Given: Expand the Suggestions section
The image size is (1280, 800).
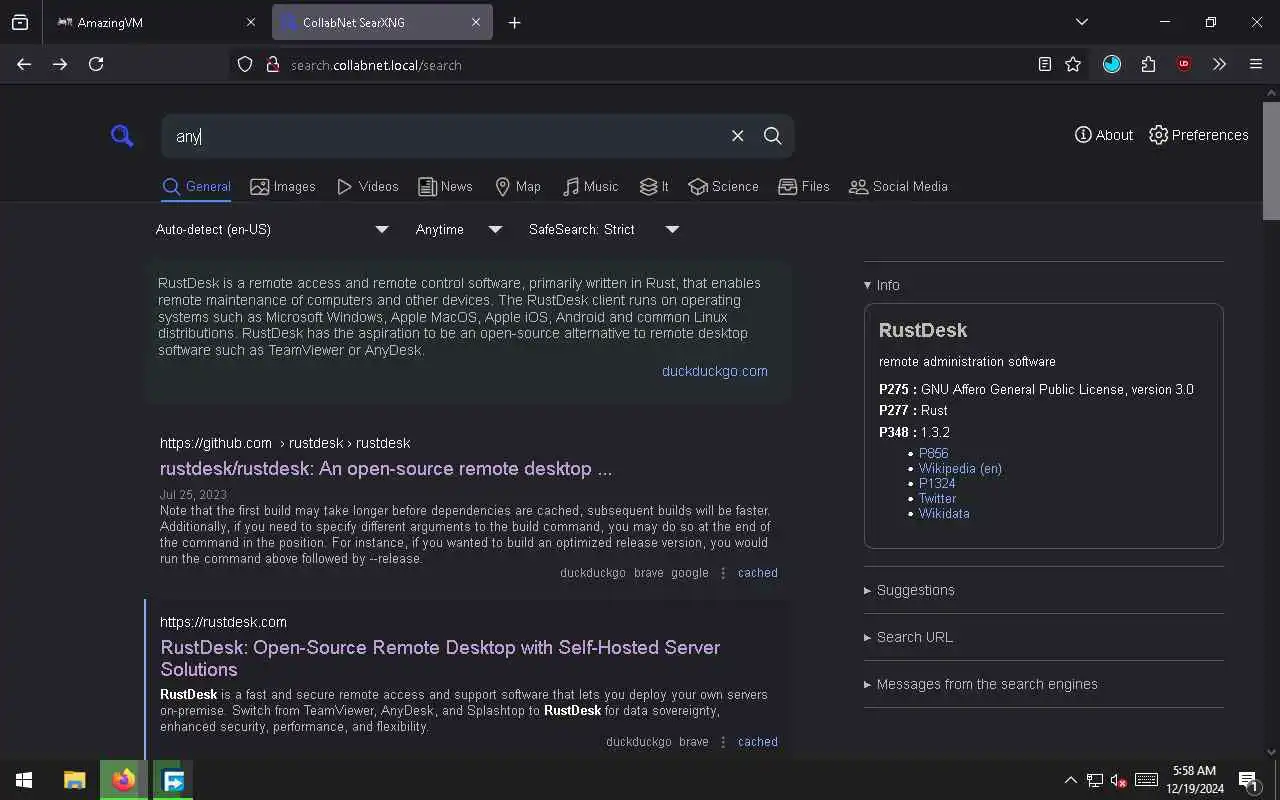Looking at the screenshot, I should (x=909, y=590).
